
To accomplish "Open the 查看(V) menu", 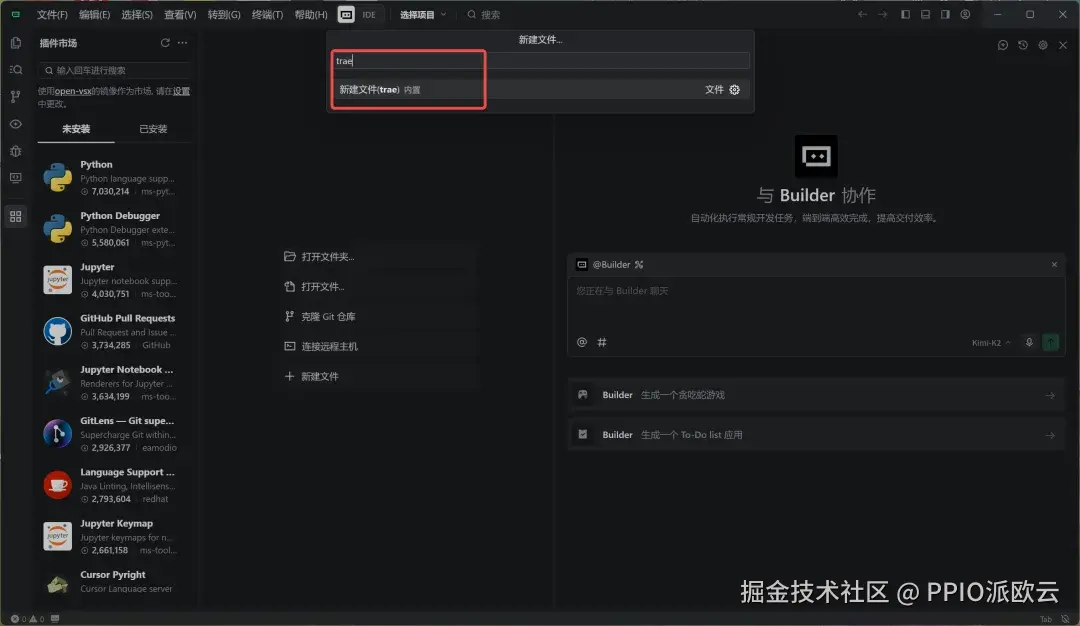I will [180, 14].
